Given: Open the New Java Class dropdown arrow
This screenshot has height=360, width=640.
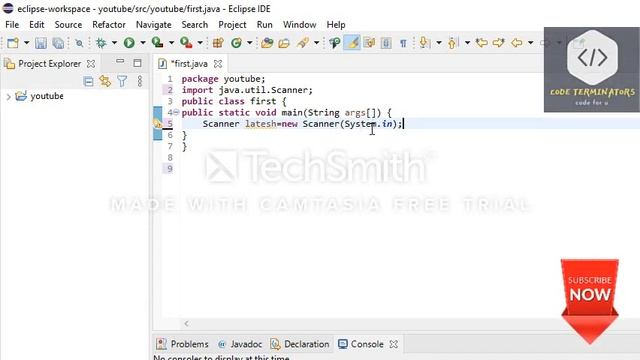Looking at the screenshot, I should coord(249,43).
